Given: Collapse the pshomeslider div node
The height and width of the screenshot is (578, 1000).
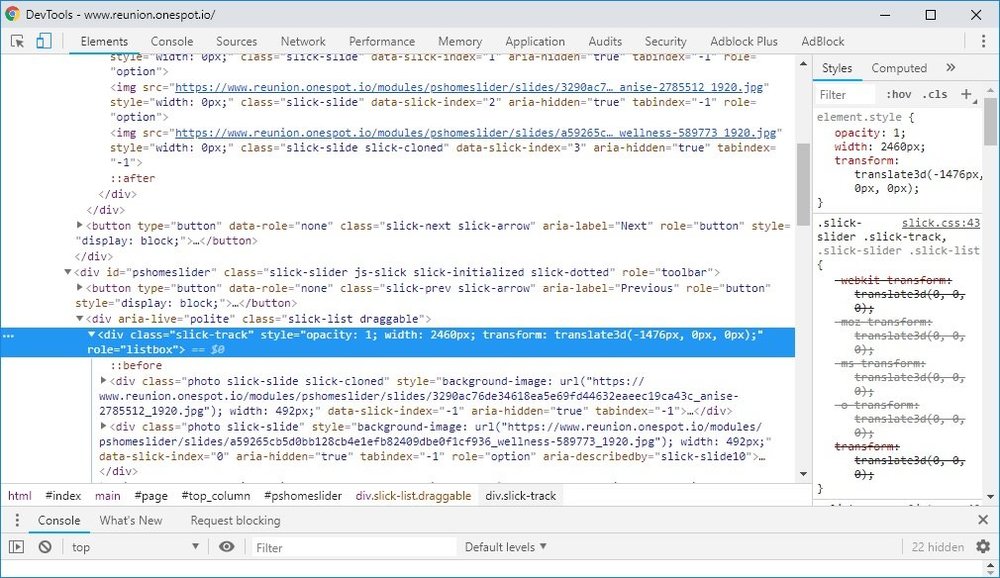Looking at the screenshot, I should click(x=68, y=272).
